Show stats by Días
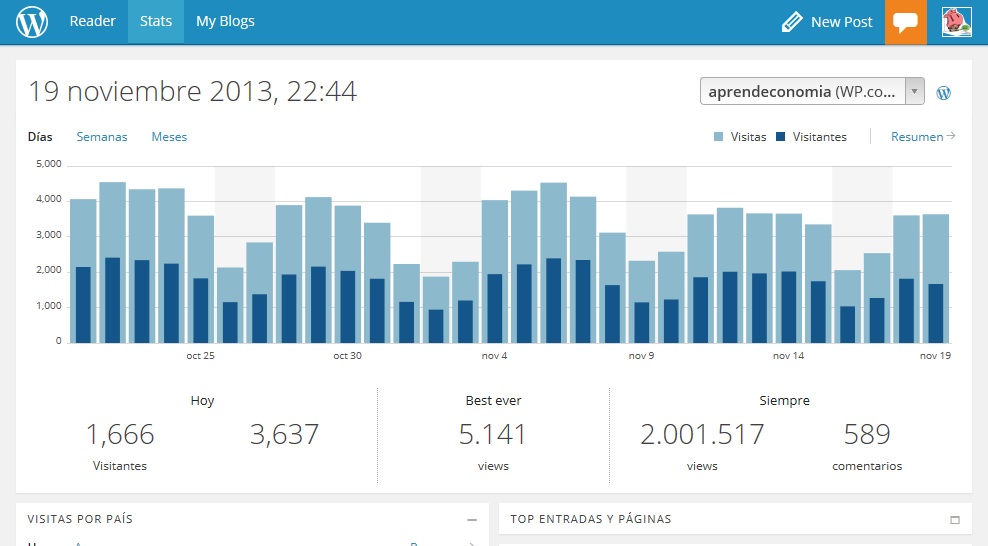Viewport: 988px width, 546px height. (40, 137)
